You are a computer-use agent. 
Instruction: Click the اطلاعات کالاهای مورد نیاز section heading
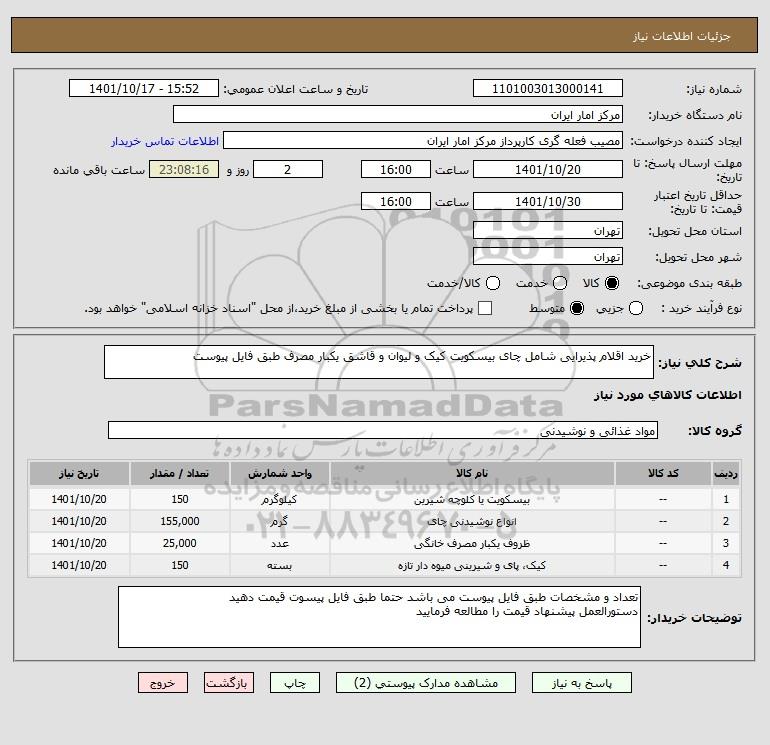coord(668,395)
